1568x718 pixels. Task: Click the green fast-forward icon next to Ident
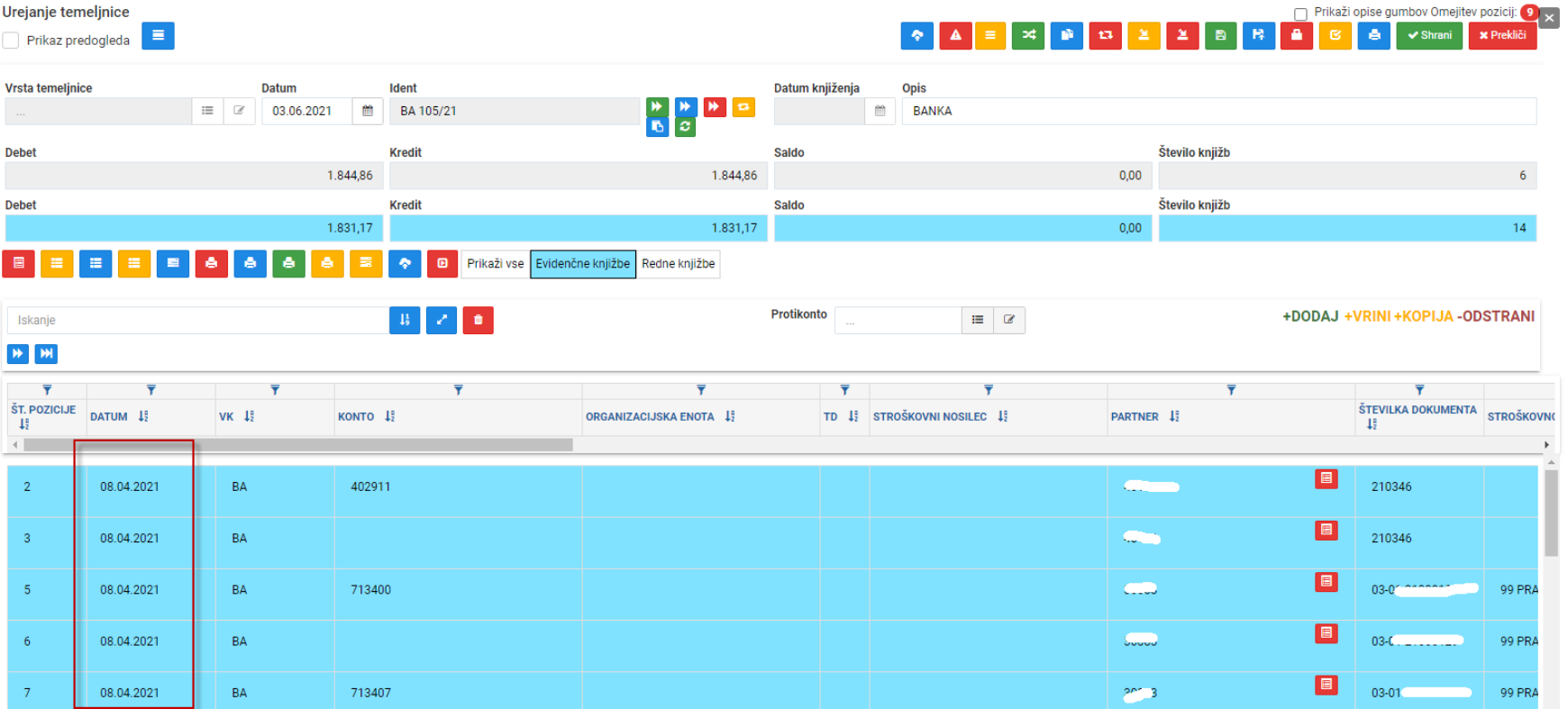pyautogui.click(x=657, y=106)
